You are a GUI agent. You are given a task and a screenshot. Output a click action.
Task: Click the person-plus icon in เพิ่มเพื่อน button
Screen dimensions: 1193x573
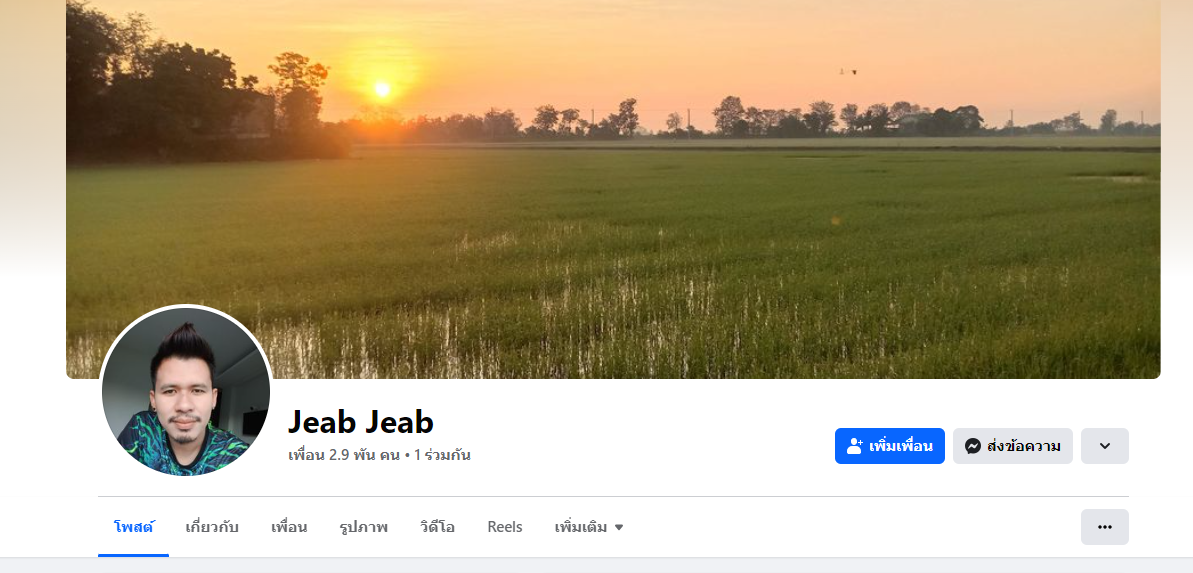854,446
